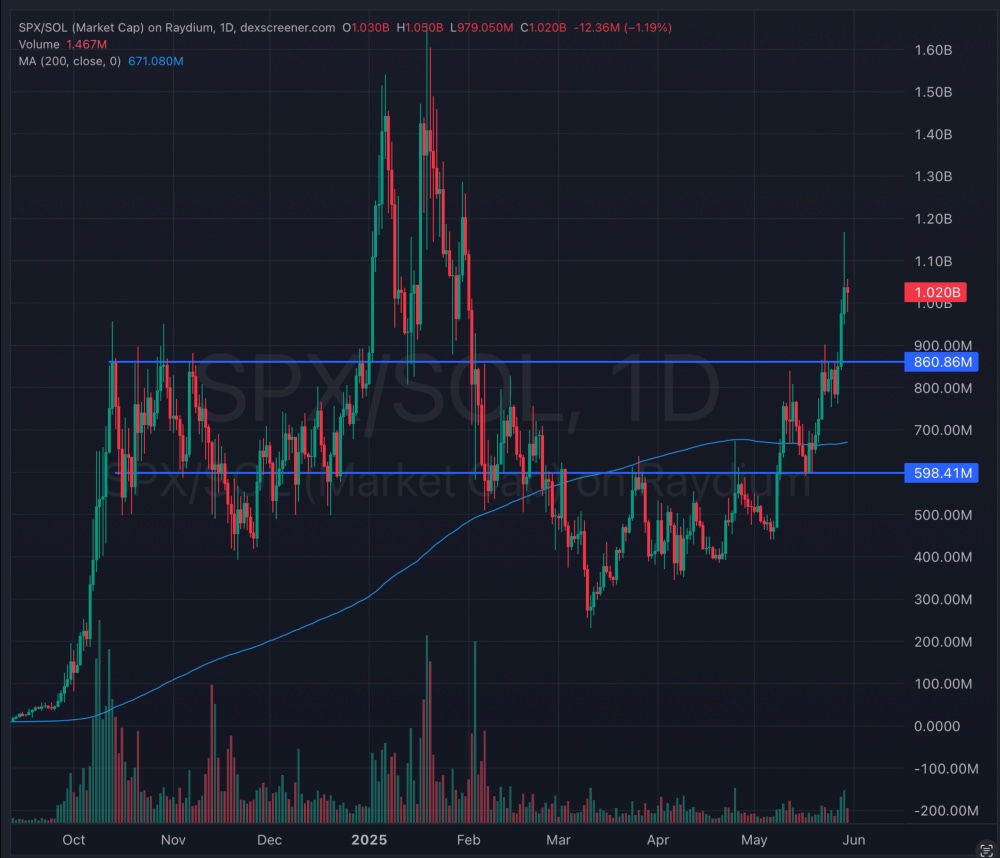Click the Oct label on time axis
The width and height of the screenshot is (1000, 858).
point(73,840)
